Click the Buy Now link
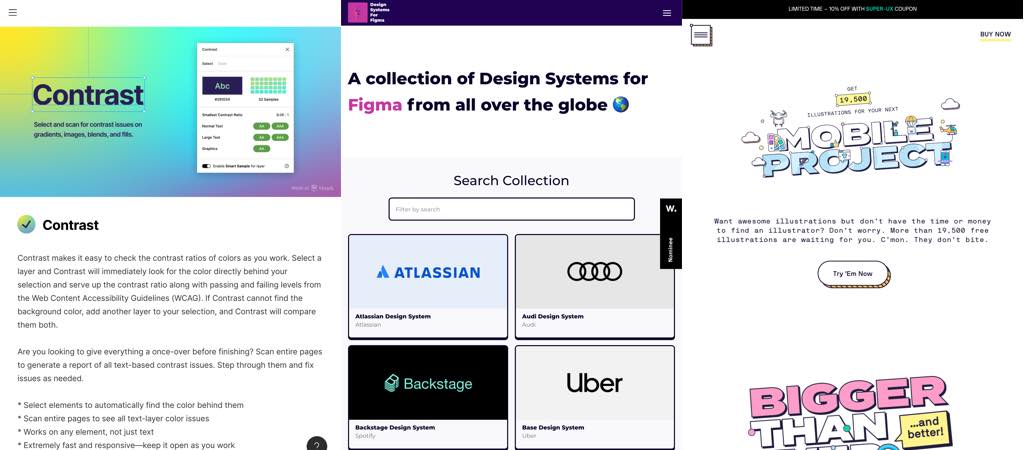This screenshot has width=1024, height=450. (995, 34)
